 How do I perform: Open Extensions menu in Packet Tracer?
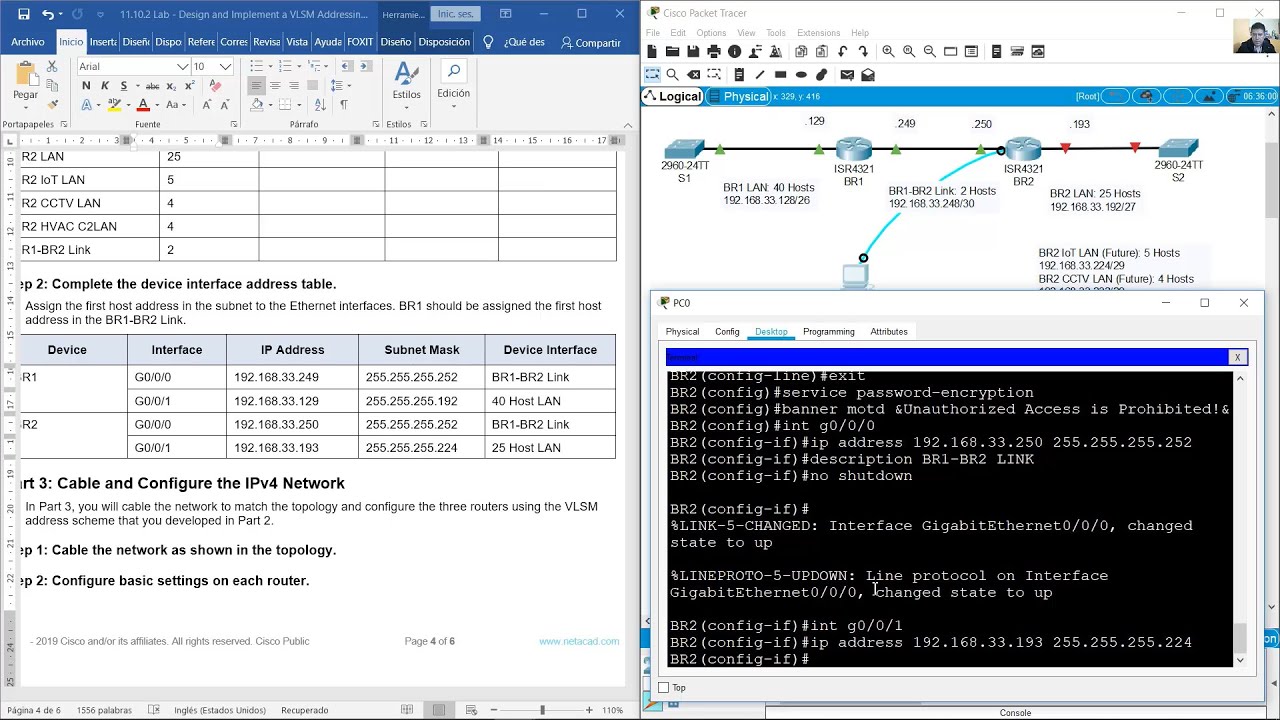[x=818, y=33]
